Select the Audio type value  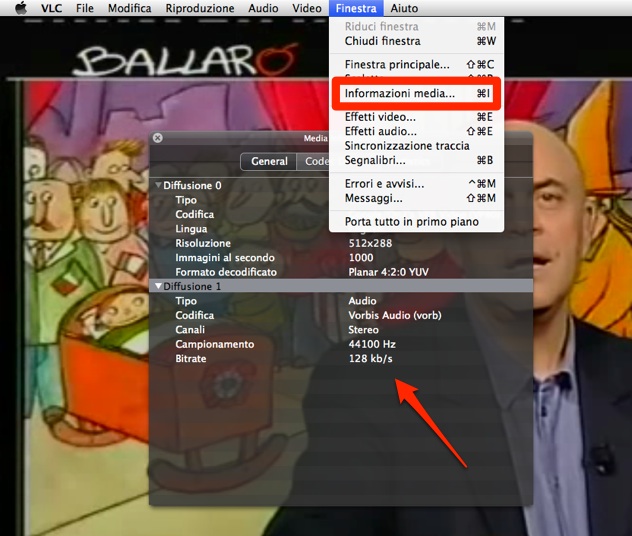coord(362,301)
